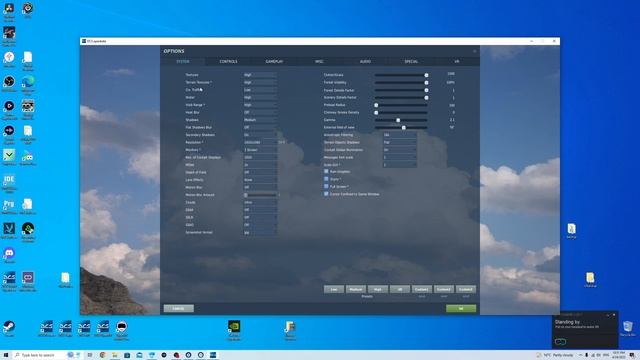Open the Terrain Objects Shadows dropdown

coord(400,142)
